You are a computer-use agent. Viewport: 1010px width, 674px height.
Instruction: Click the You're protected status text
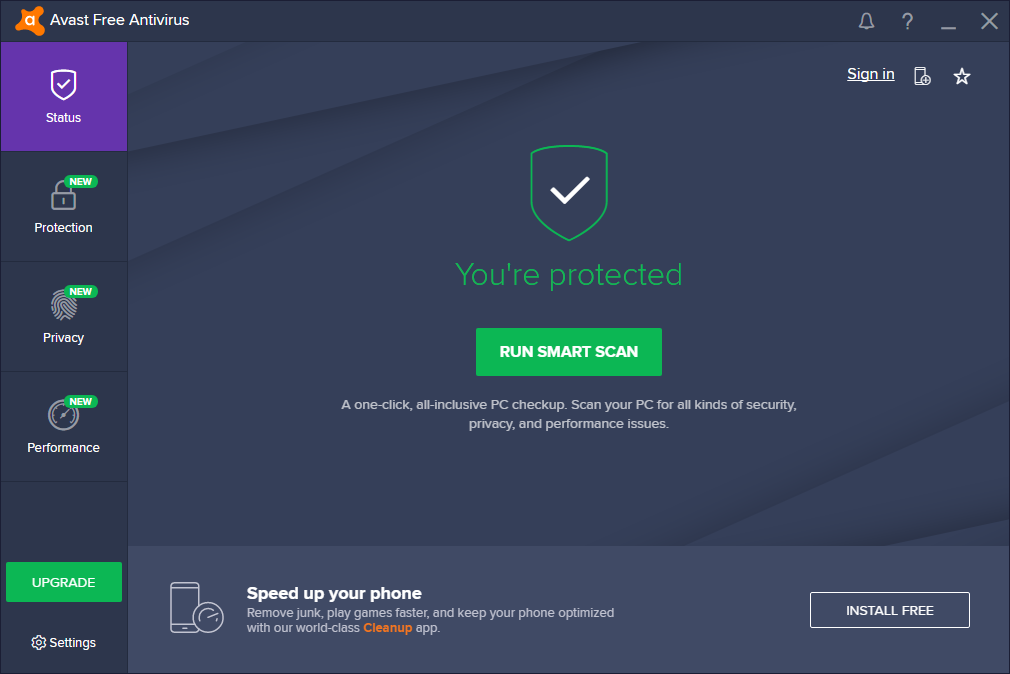coord(569,275)
